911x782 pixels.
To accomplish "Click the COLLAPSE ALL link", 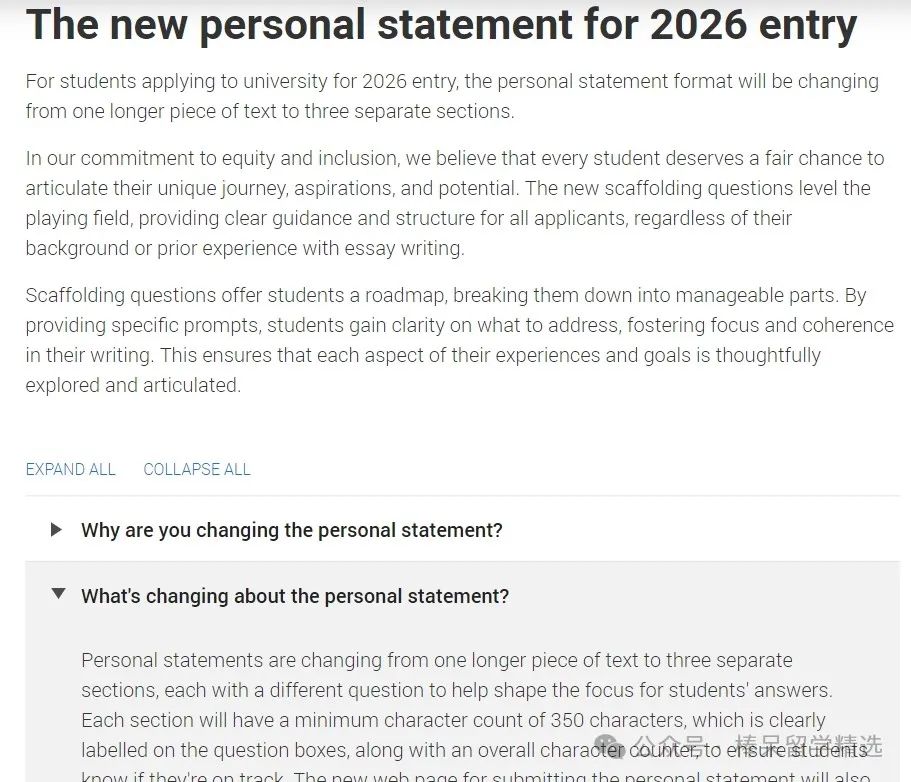I will [x=197, y=469].
